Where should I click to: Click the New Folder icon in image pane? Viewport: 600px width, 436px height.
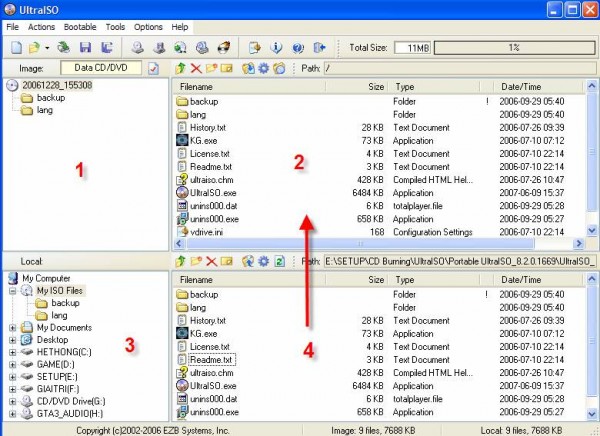211,69
